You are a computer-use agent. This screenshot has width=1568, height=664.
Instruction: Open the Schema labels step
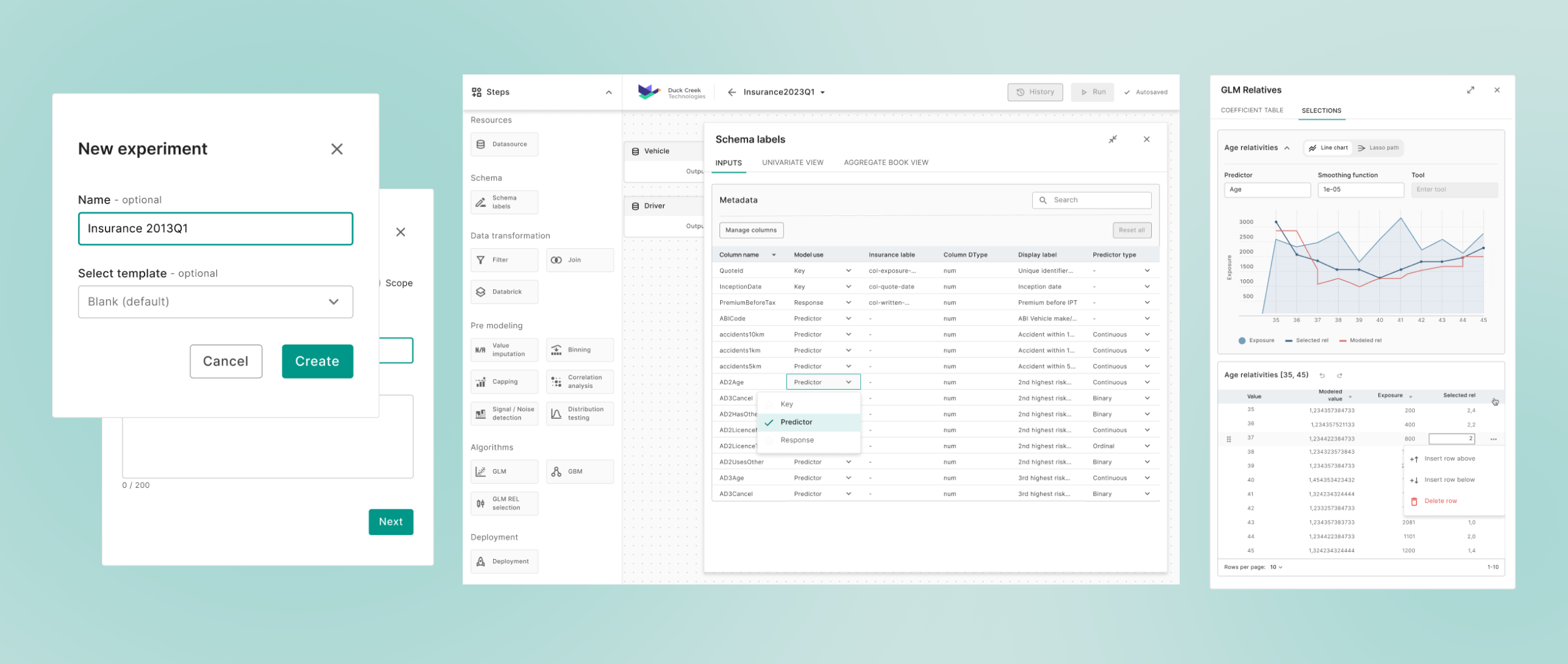coord(504,202)
